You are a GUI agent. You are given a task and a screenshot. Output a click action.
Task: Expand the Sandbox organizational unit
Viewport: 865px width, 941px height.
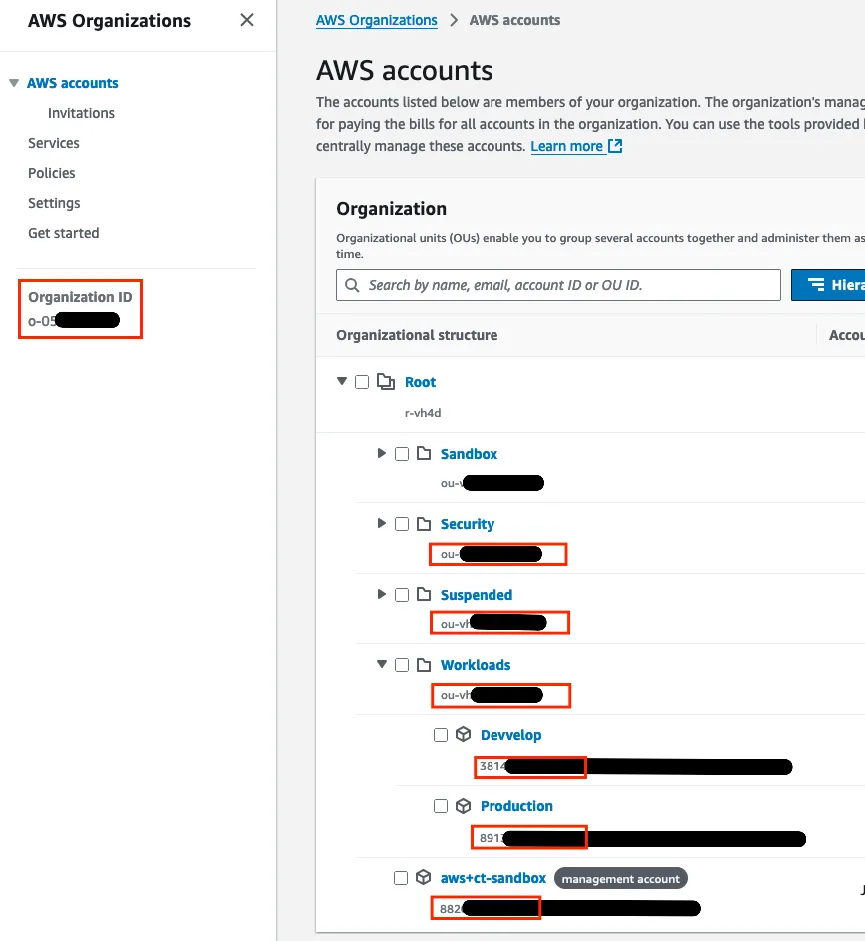(382, 453)
